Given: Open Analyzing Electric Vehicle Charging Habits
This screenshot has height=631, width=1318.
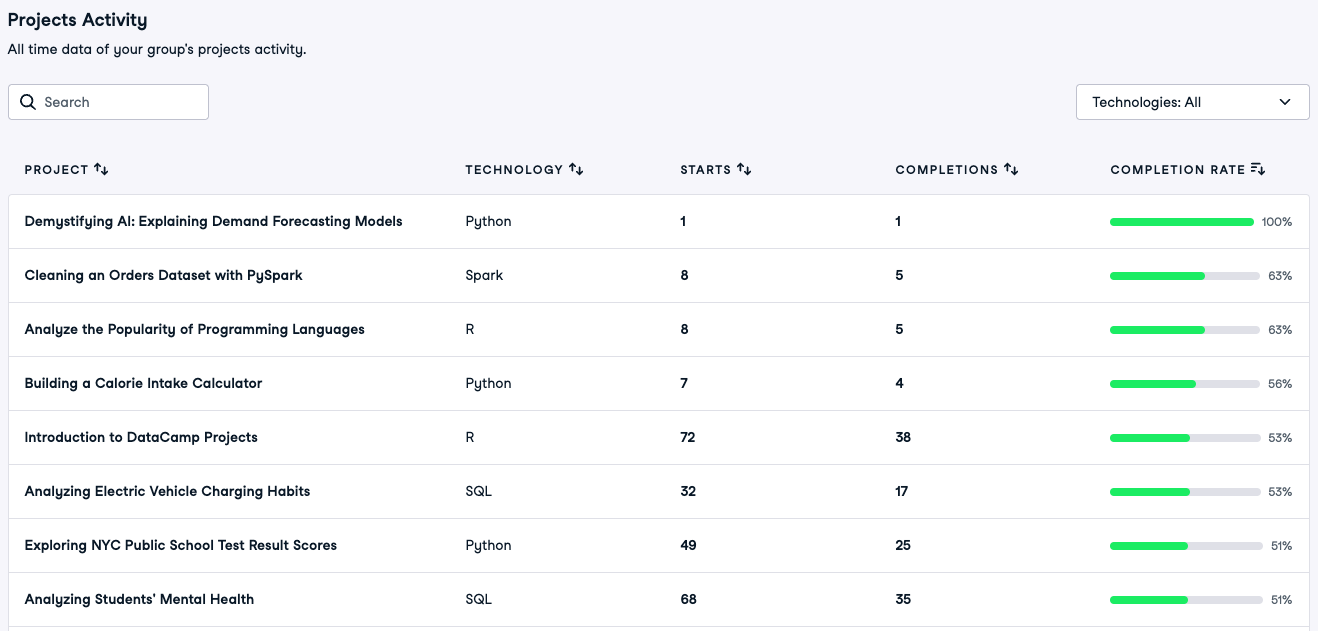Looking at the screenshot, I should 167,492.
